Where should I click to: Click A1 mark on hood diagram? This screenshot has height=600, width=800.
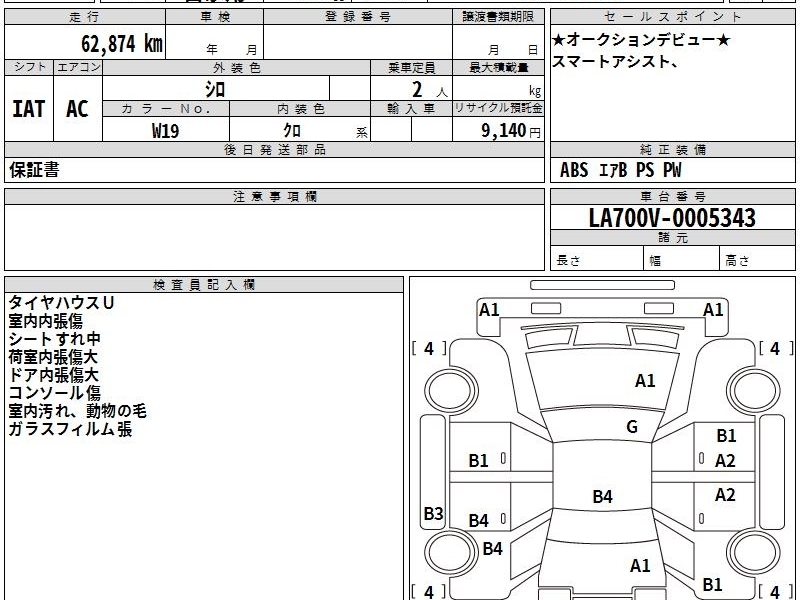[x=645, y=381]
